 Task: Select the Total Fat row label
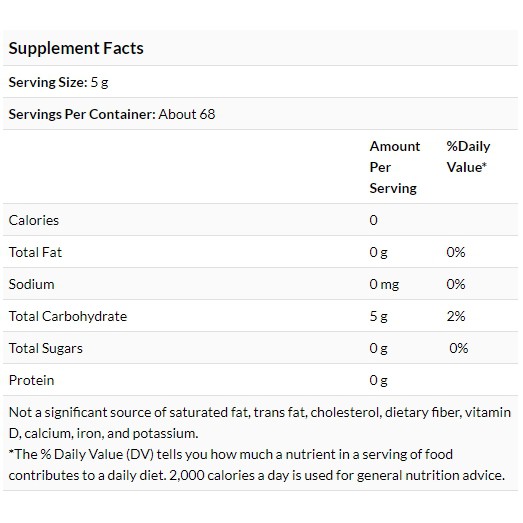point(35,252)
